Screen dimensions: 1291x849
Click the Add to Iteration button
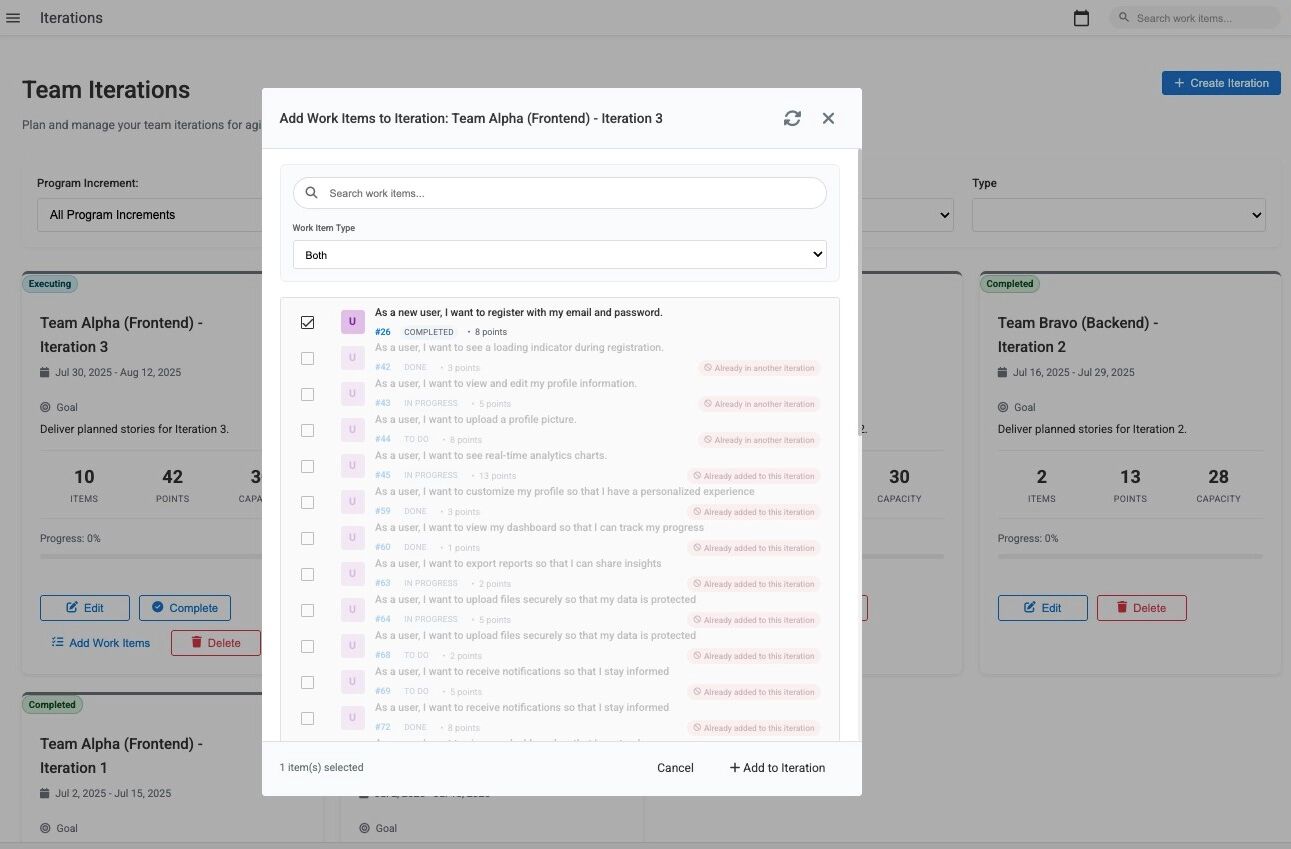click(777, 768)
